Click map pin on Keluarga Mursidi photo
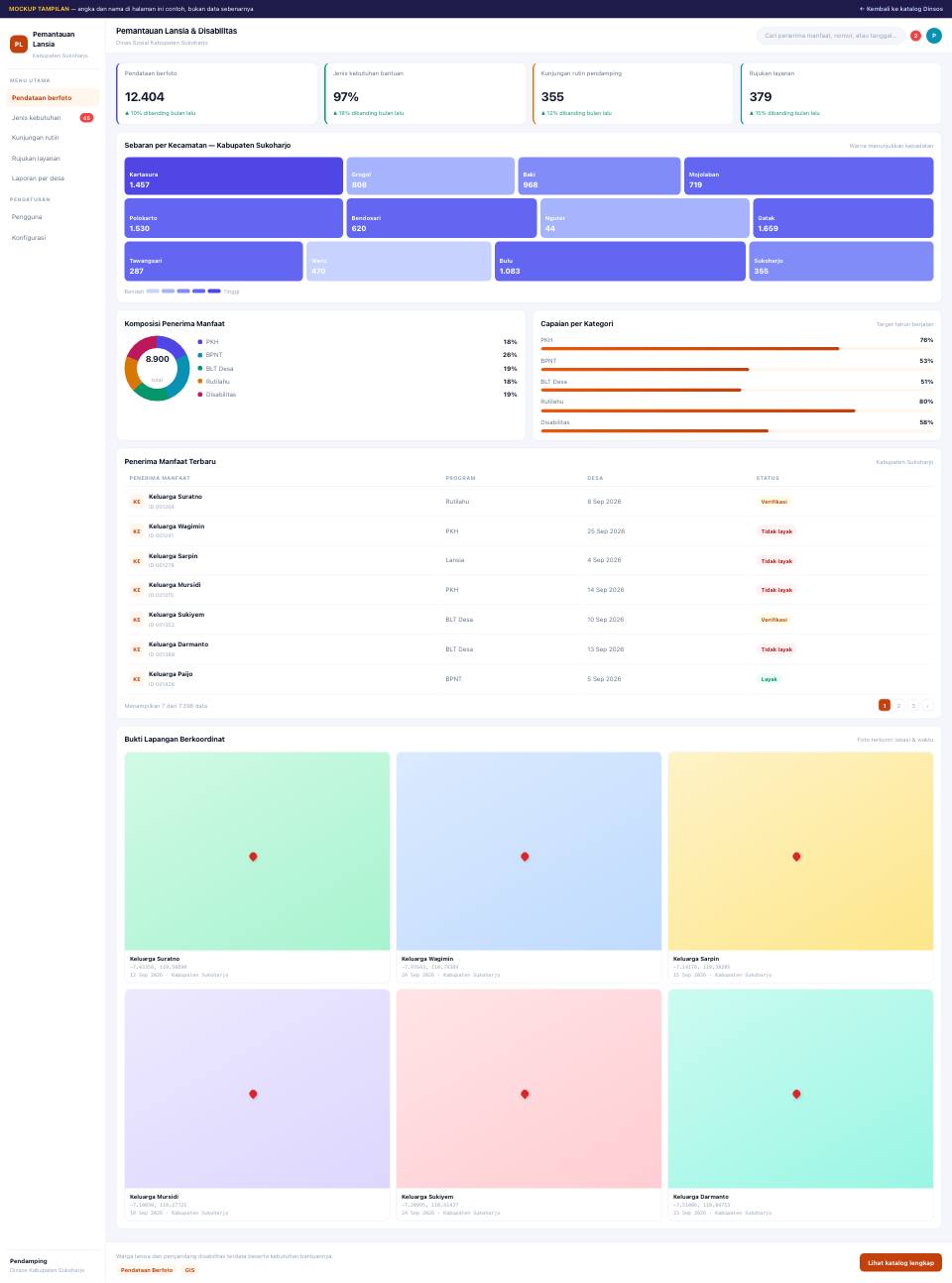The width and height of the screenshot is (952, 1283). point(253,1095)
